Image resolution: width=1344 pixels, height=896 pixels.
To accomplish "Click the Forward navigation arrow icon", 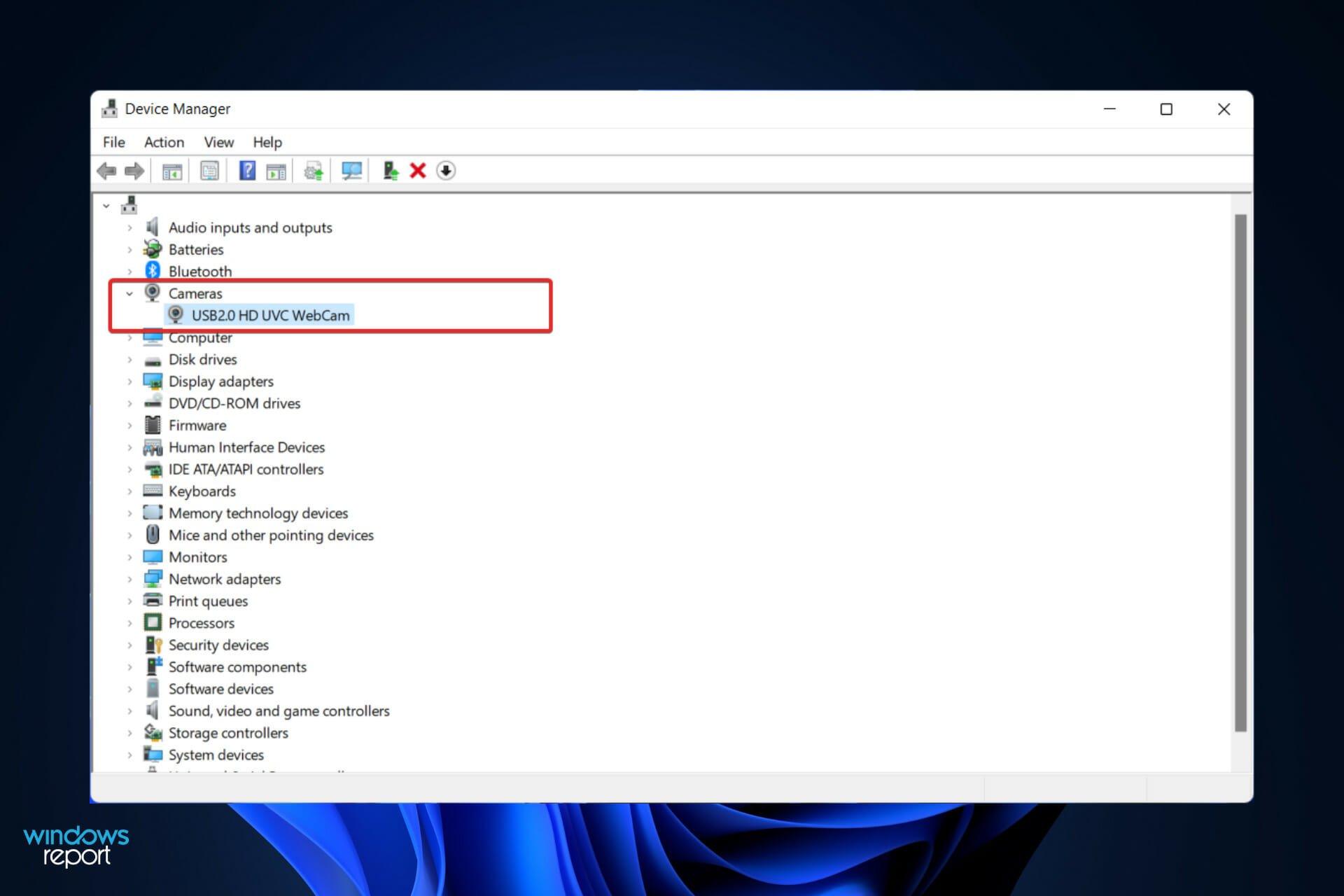I will (134, 170).
